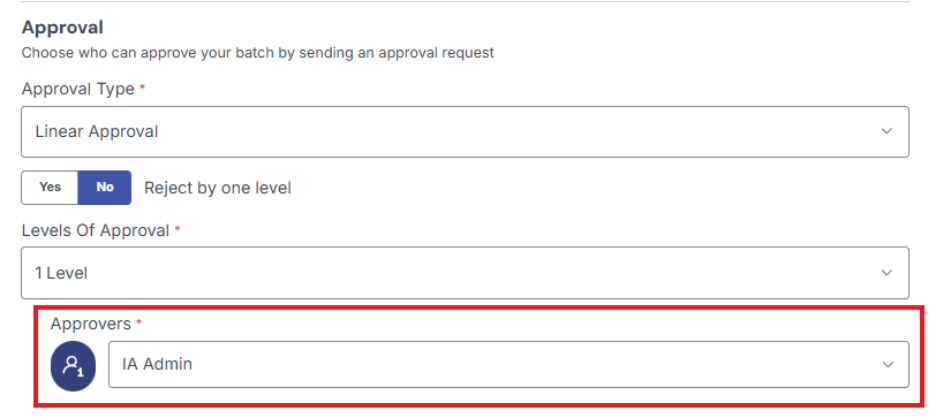Click the "Reject by one level" label

pos(218,188)
